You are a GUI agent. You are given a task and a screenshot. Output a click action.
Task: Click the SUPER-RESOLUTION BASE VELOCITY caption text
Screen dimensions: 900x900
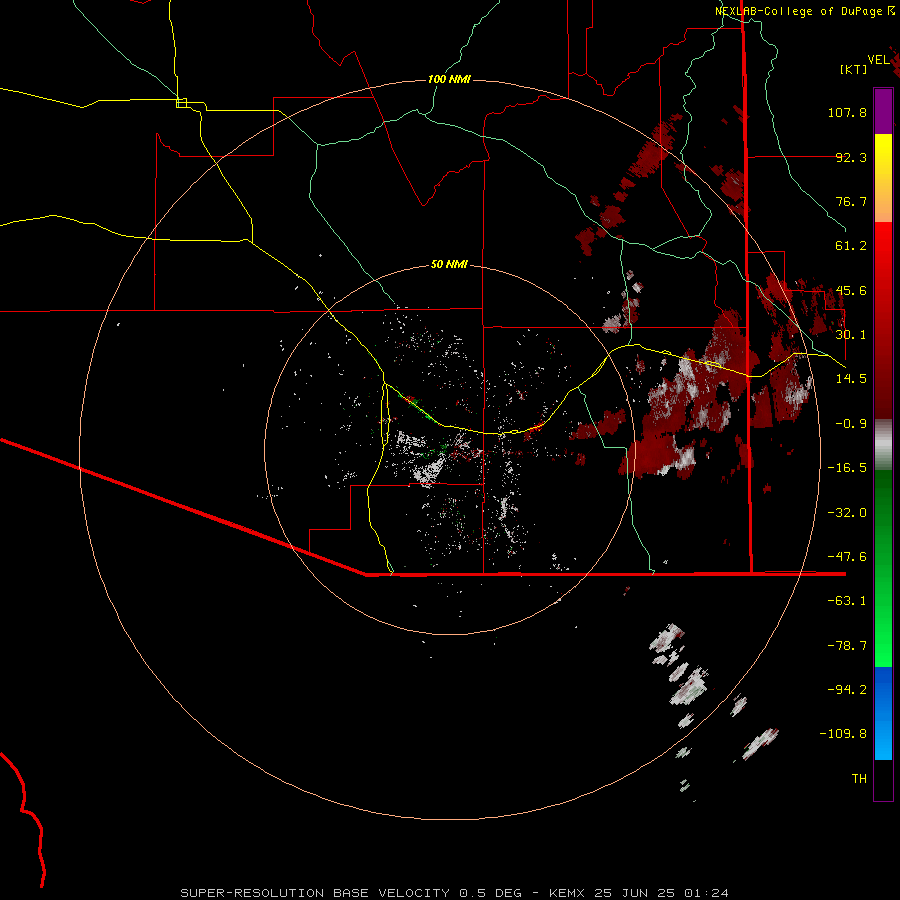[315, 893]
